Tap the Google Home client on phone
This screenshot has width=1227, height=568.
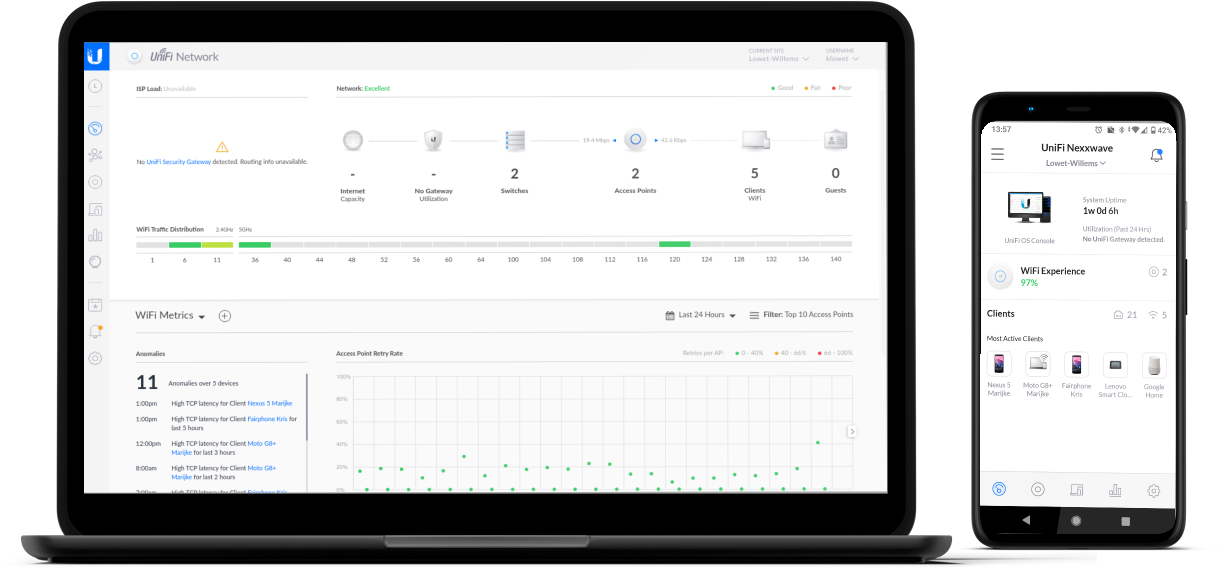point(1154,375)
